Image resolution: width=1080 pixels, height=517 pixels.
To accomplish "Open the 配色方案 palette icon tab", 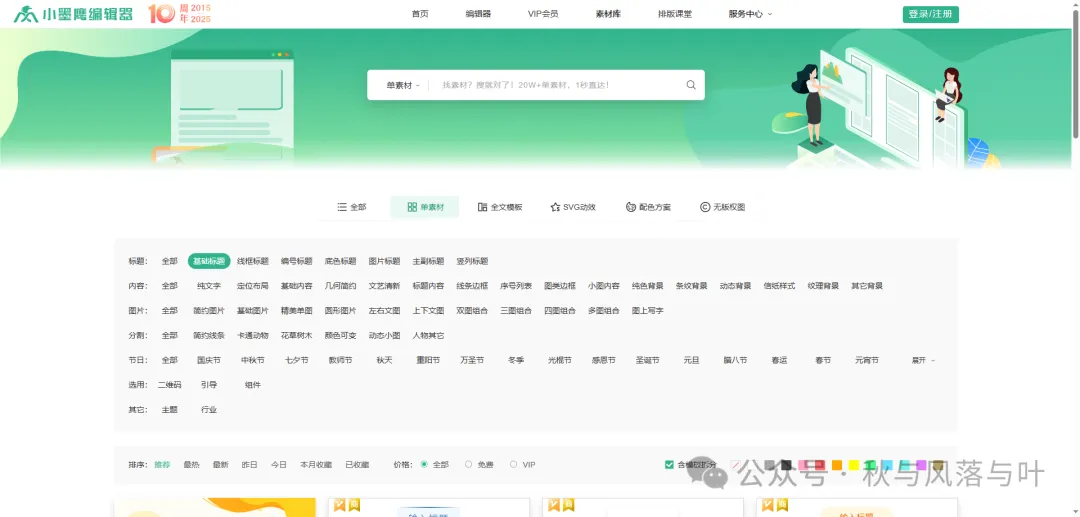I will click(648, 207).
